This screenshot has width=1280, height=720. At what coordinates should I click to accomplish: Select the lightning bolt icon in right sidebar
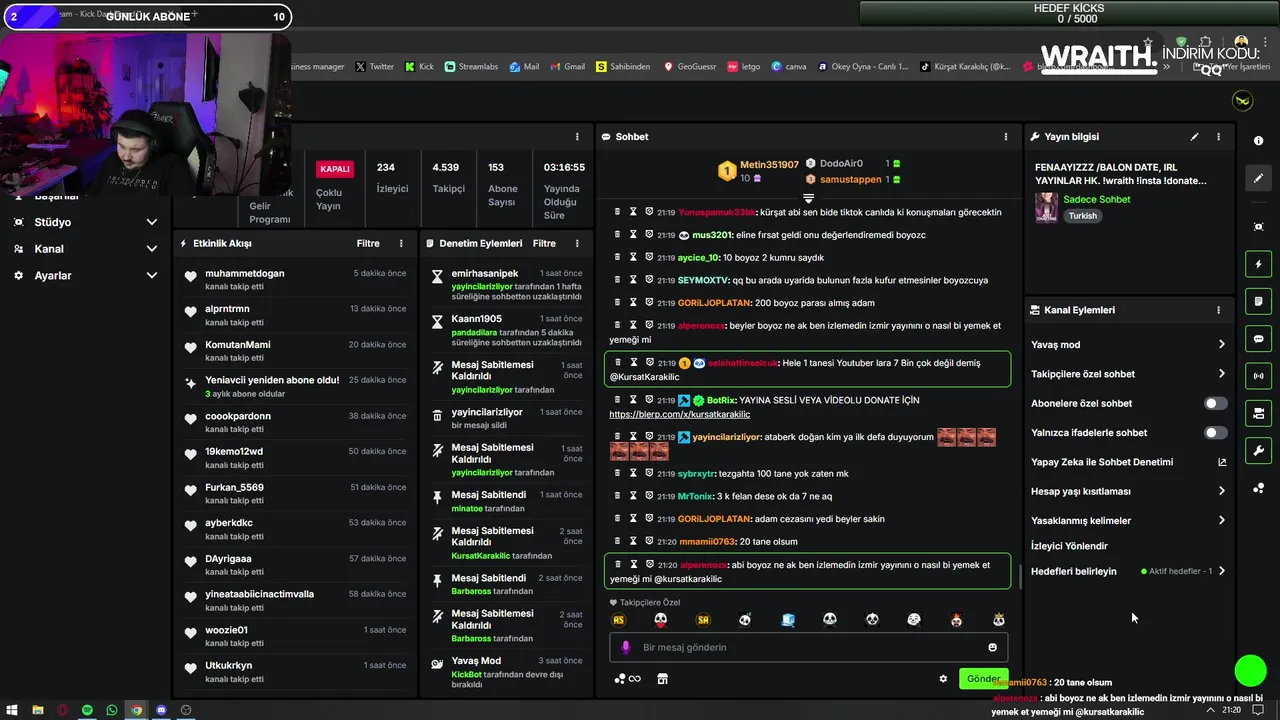1259,265
